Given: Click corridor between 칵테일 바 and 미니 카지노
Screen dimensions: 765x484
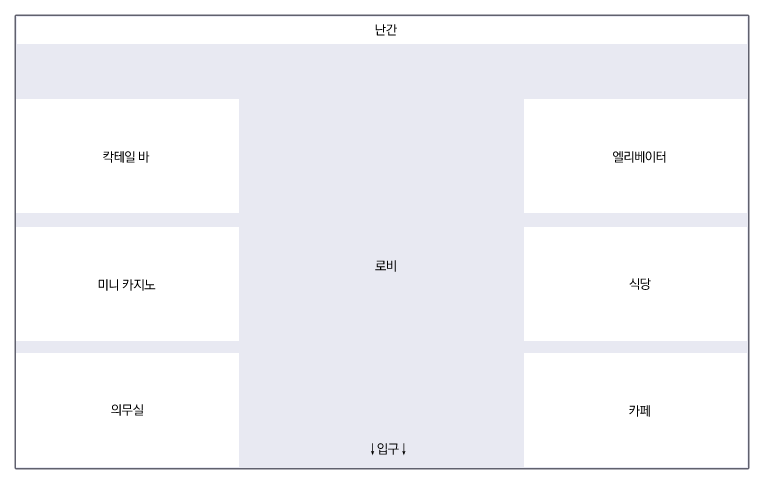Looking at the screenshot, I should [127, 220].
